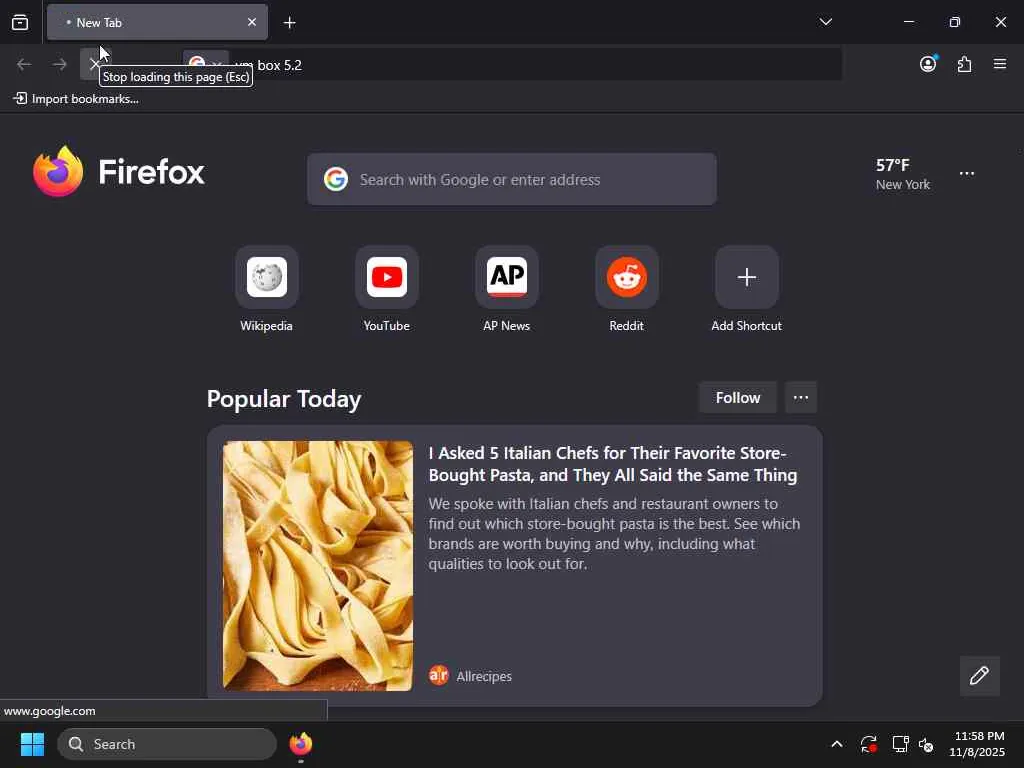Select the New Tab tab
Viewport: 1024px width, 768px height.
pyautogui.click(x=157, y=22)
